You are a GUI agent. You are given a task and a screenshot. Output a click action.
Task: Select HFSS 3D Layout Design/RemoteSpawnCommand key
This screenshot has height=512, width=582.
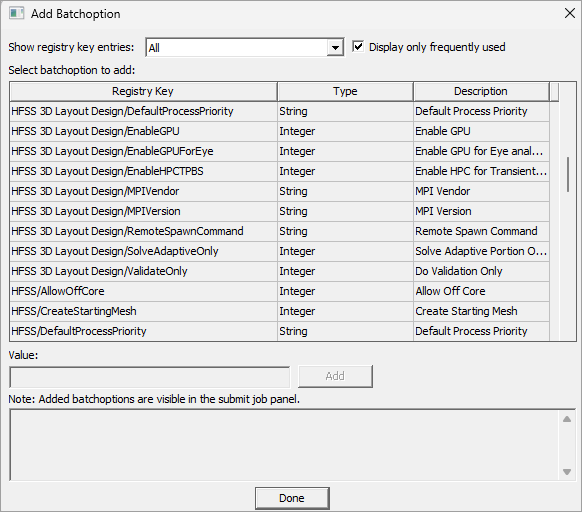[143, 231]
